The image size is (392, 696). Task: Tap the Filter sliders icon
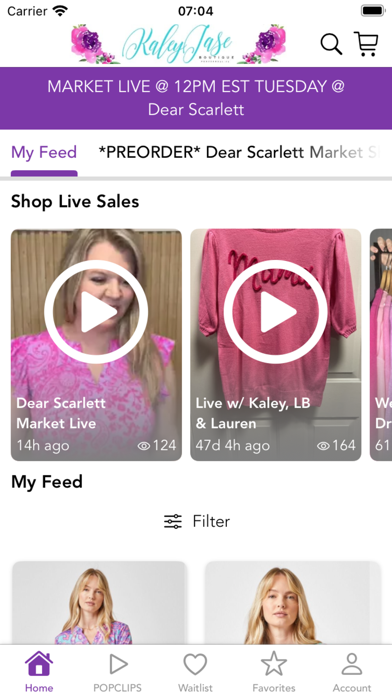(x=173, y=521)
